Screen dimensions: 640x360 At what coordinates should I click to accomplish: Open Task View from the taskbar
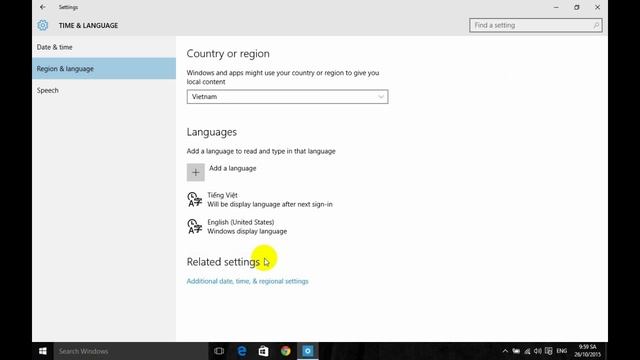point(219,351)
